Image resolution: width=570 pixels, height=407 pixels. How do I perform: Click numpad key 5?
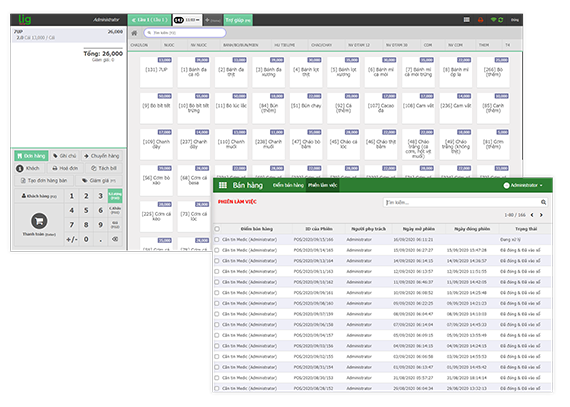coord(86,210)
